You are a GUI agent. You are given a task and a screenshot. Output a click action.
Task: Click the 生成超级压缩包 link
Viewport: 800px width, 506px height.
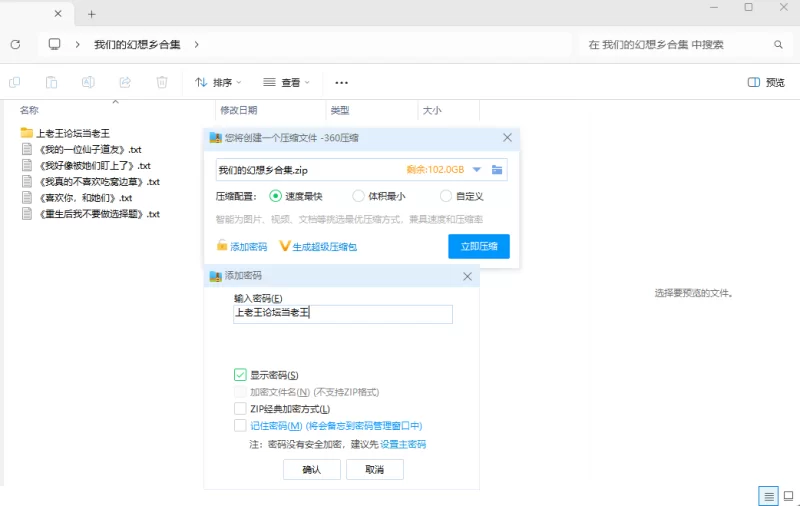click(324, 247)
